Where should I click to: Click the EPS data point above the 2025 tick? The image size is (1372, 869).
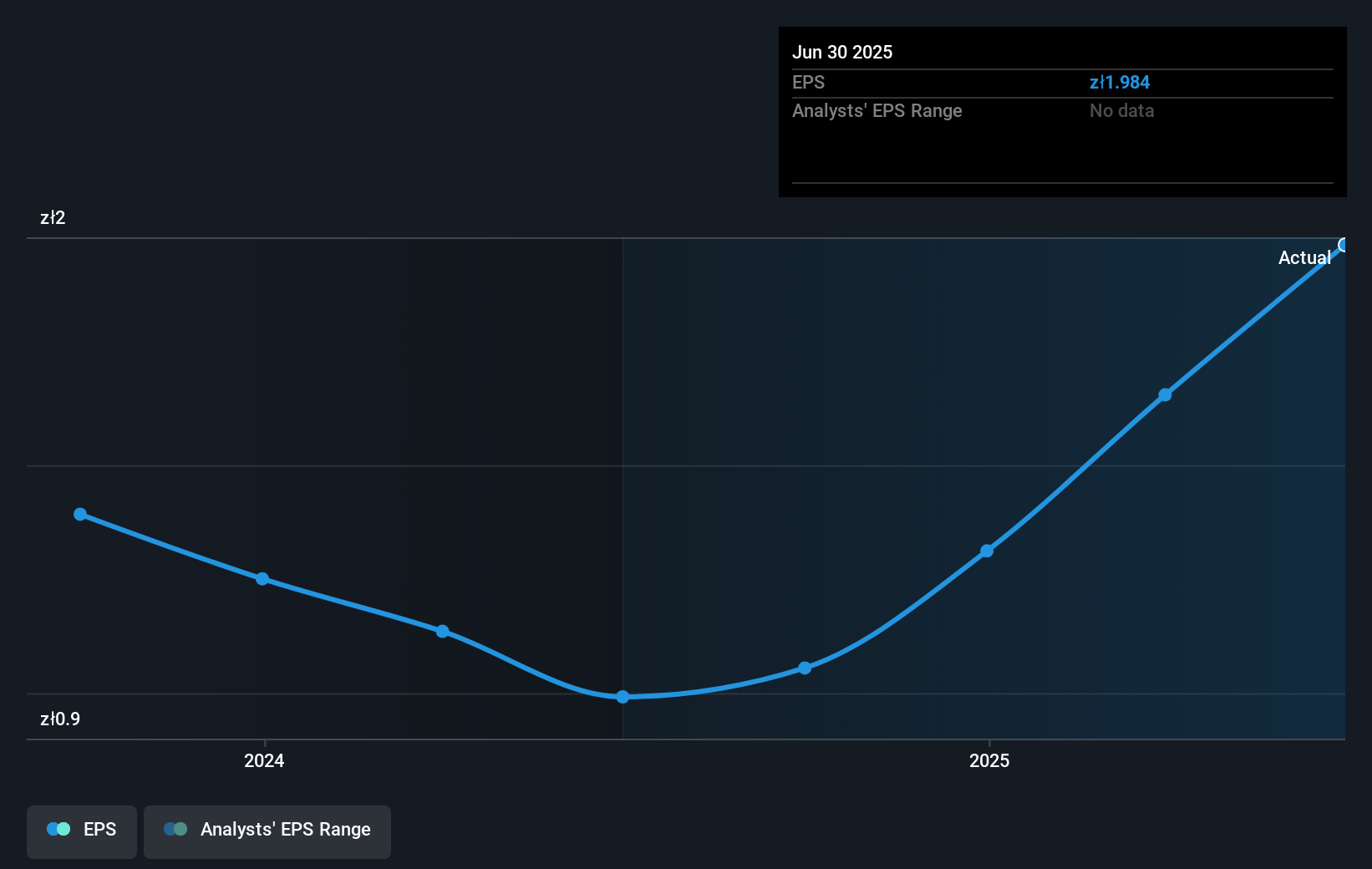pyautogui.click(x=987, y=551)
